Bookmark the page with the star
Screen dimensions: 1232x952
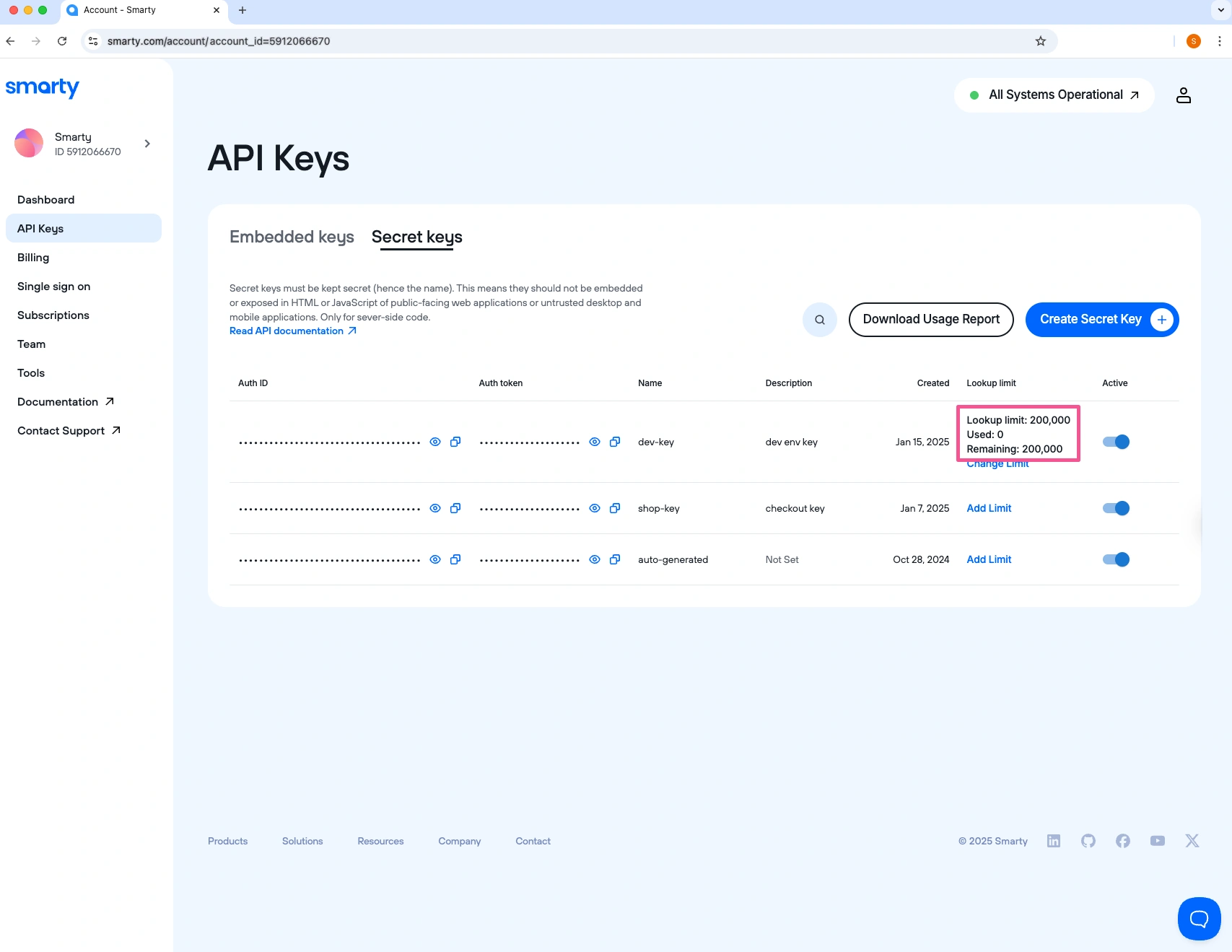pyautogui.click(x=1041, y=41)
